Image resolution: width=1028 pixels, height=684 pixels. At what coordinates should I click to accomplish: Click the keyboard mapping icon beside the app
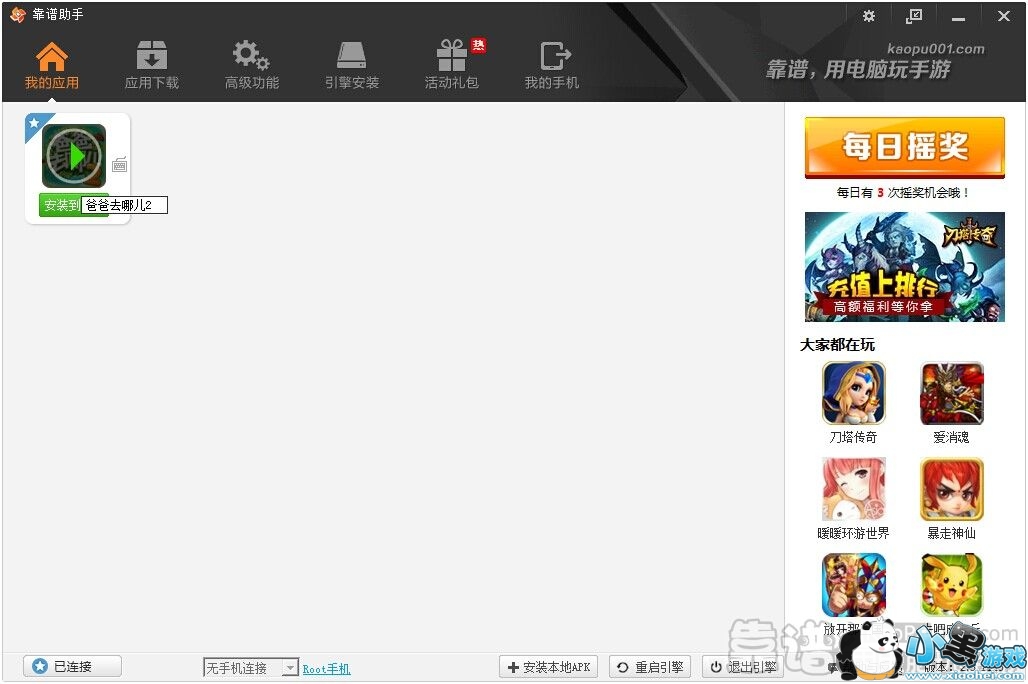(119, 165)
